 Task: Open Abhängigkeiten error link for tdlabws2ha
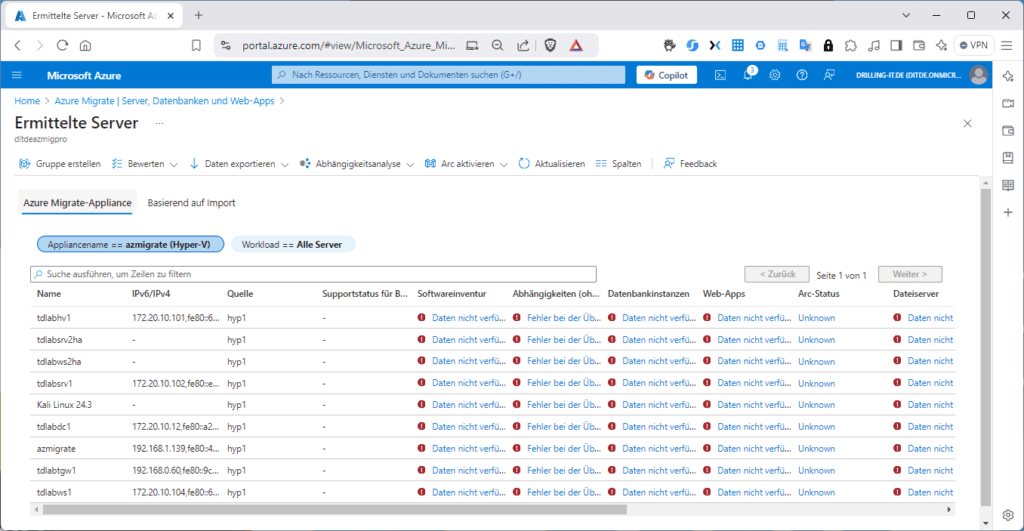tap(564, 361)
